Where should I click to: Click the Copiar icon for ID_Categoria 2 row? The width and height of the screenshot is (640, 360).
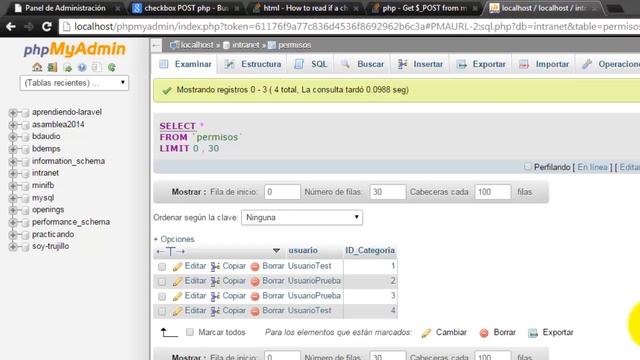pos(215,281)
